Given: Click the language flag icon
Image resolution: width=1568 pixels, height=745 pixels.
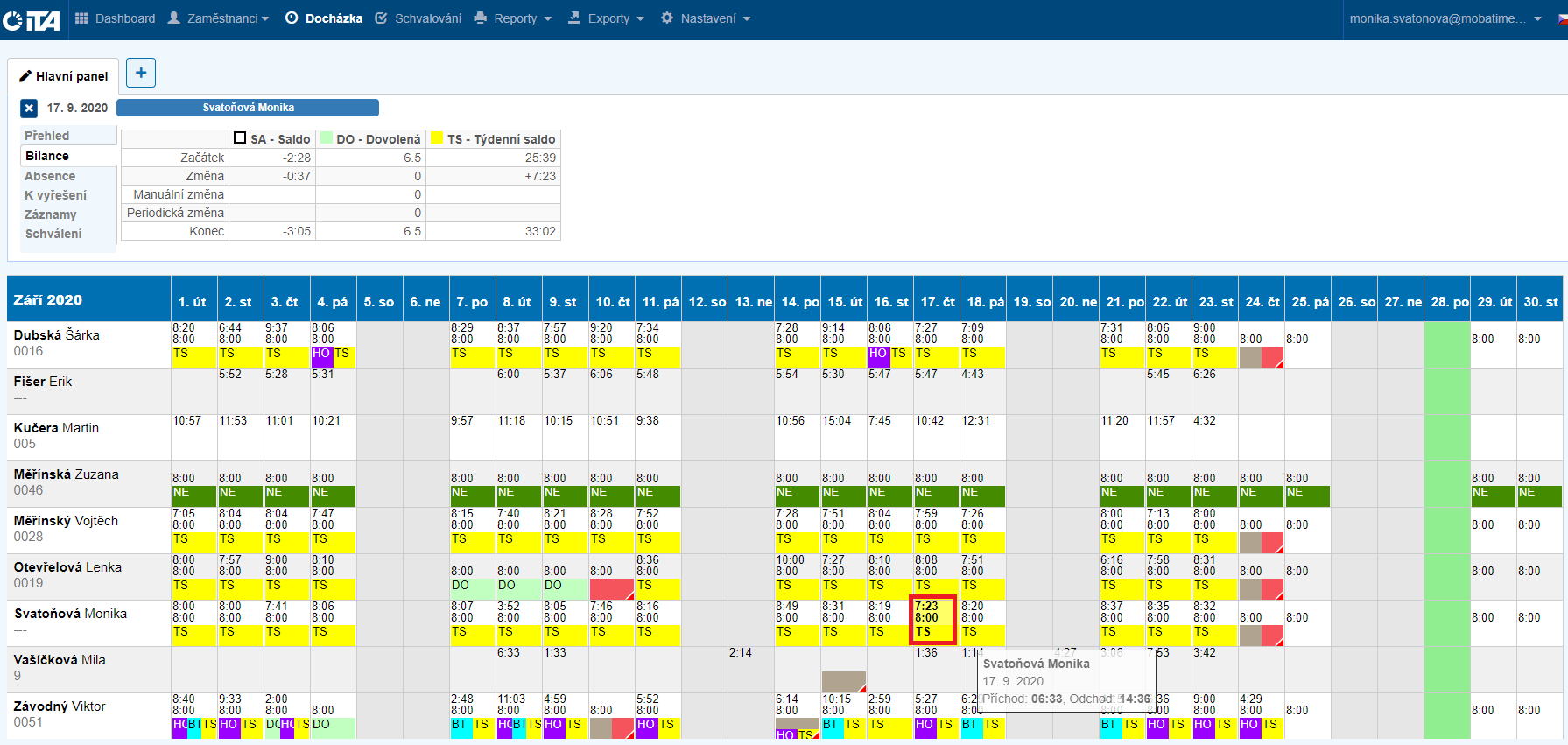Looking at the screenshot, I should tap(1562, 18).
